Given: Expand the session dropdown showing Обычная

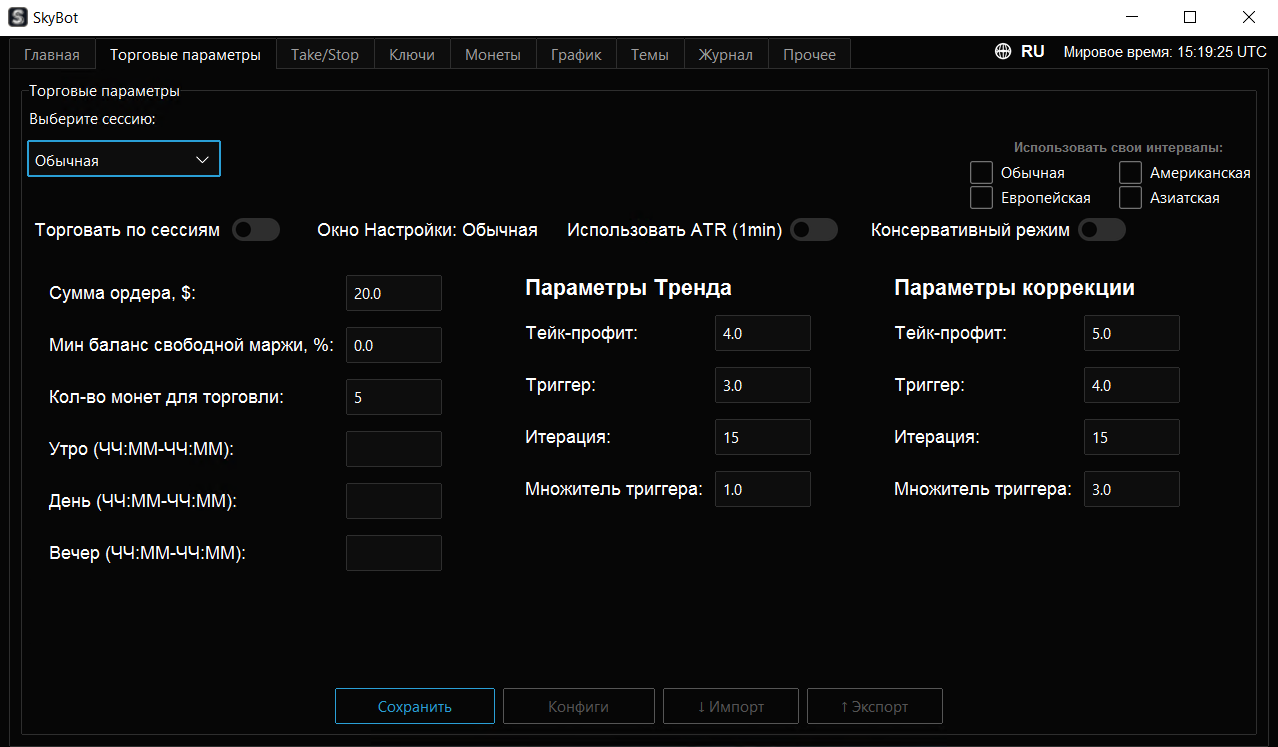Looking at the screenshot, I should point(124,159).
